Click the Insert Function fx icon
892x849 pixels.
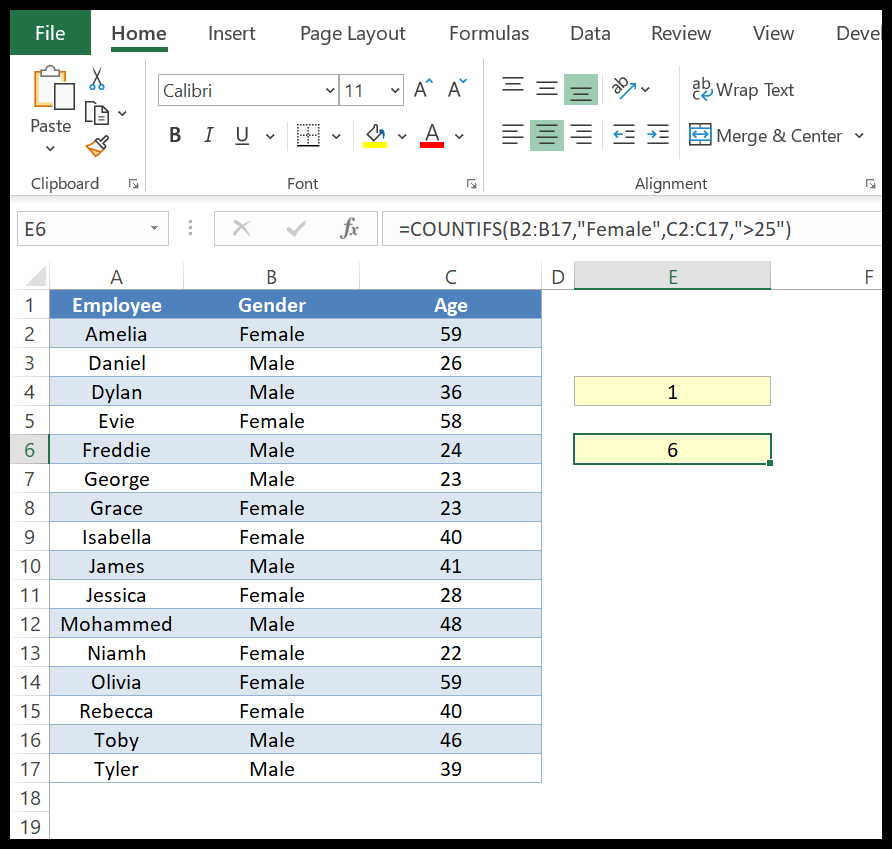click(349, 229)
